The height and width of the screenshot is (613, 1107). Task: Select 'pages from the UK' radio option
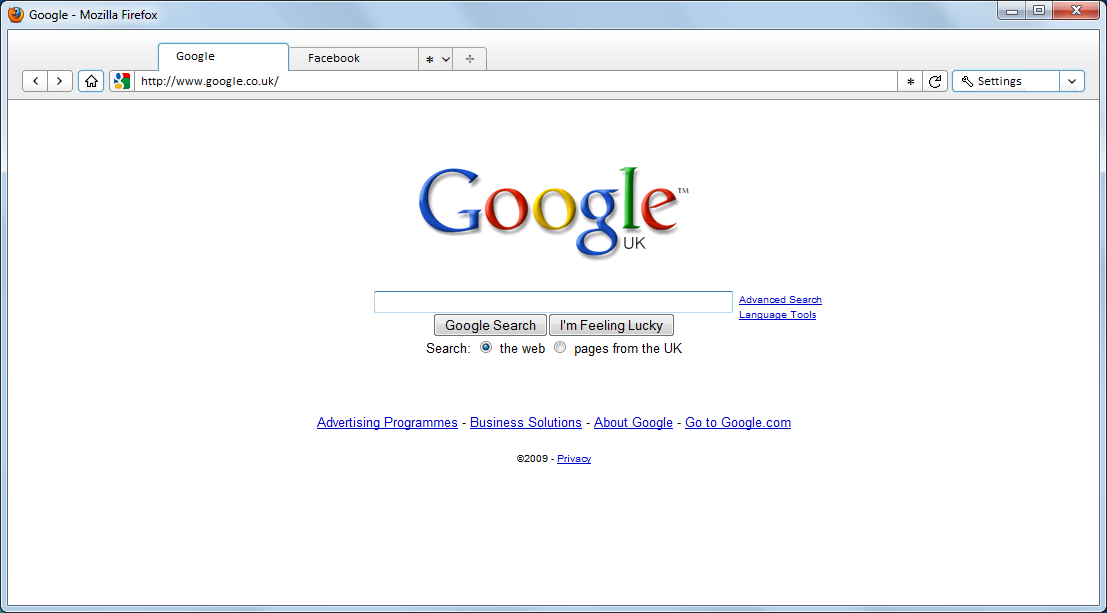560,347
